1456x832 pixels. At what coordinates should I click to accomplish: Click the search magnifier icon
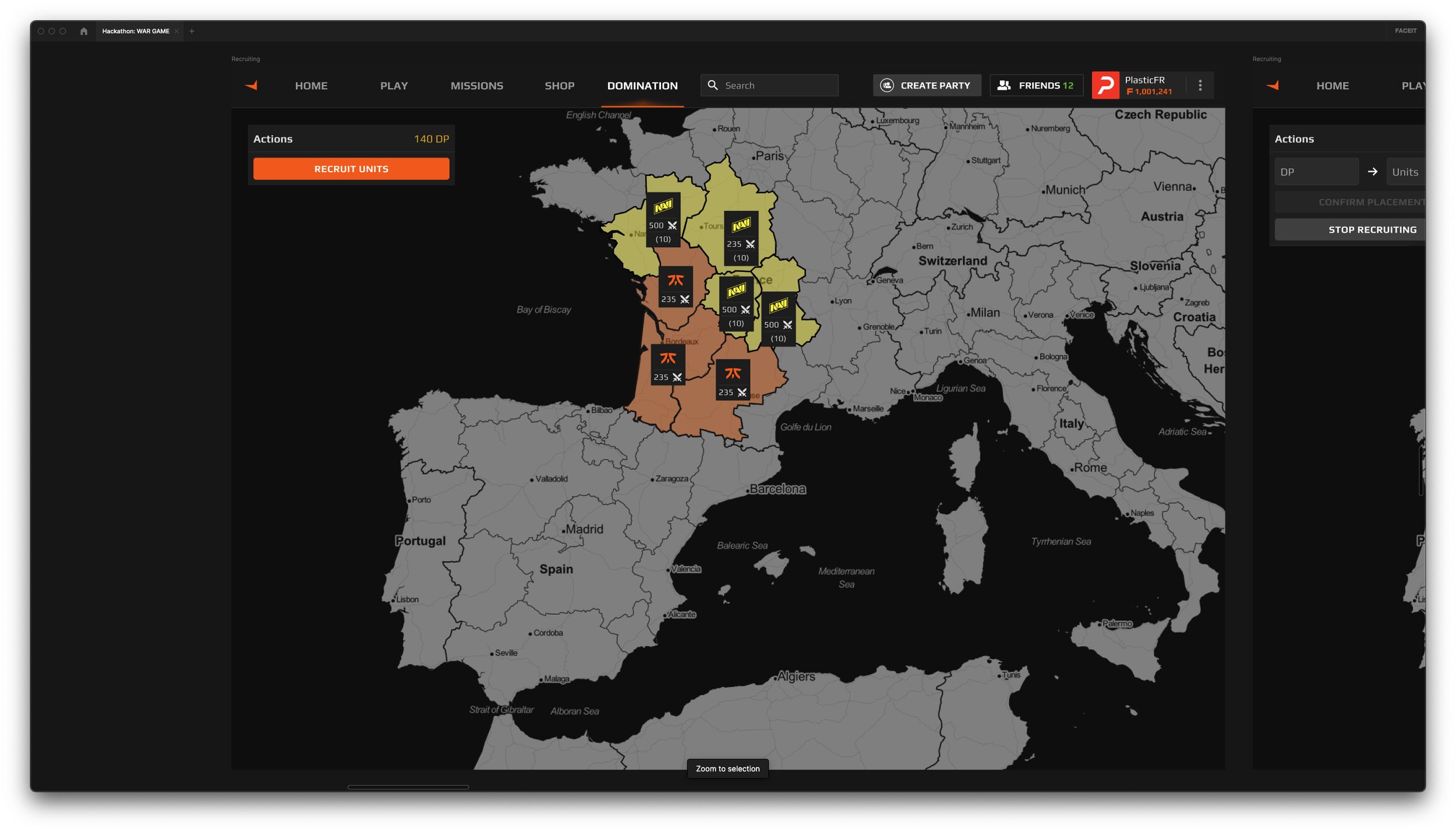click(x=713, y=86)
